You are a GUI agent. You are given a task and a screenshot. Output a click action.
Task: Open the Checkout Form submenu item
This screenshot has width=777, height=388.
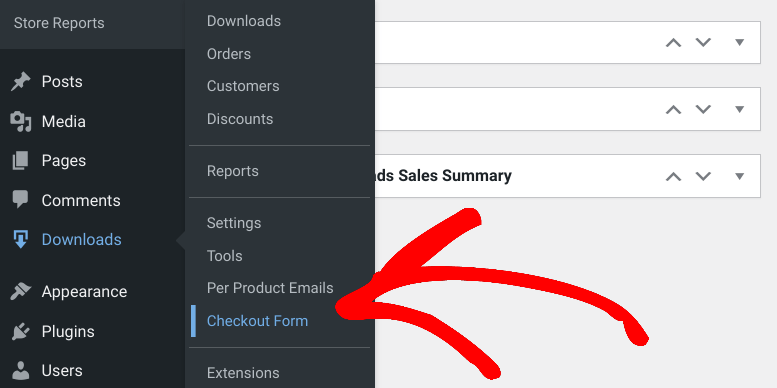click(257, 321)
